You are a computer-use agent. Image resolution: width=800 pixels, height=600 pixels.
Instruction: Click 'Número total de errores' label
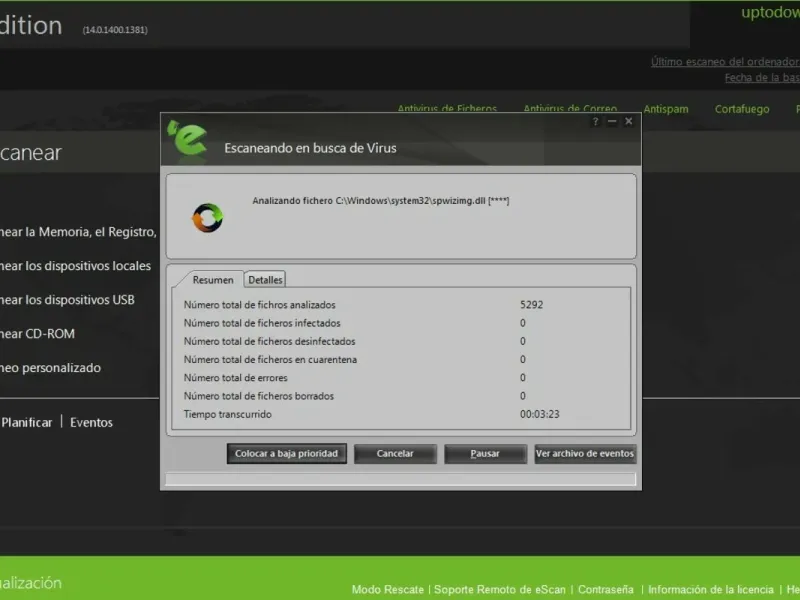pyautogui.click(x=236, y=378)
